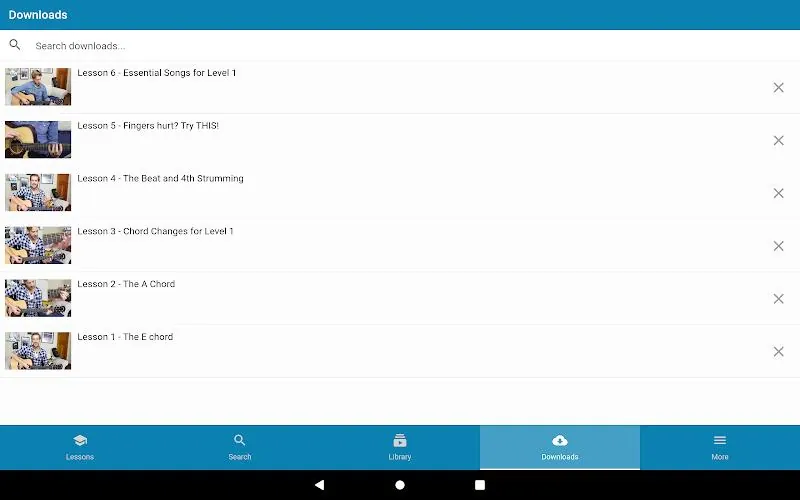
Task: Delete Lesson 1 The E chord download
Action: coord(778,352)
